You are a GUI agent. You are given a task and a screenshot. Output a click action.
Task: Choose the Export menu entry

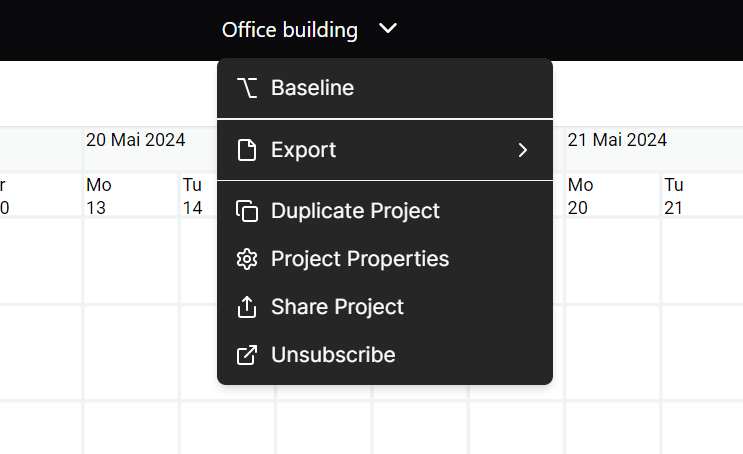click(385, 150)
